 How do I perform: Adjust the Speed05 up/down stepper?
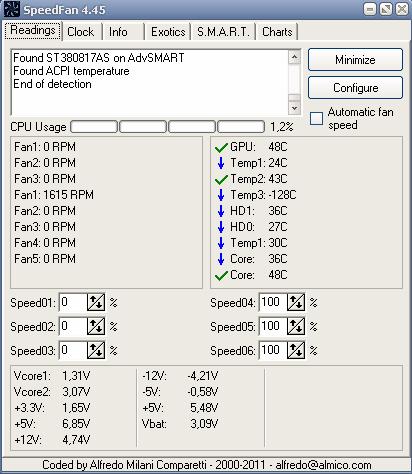pos(296,326)
